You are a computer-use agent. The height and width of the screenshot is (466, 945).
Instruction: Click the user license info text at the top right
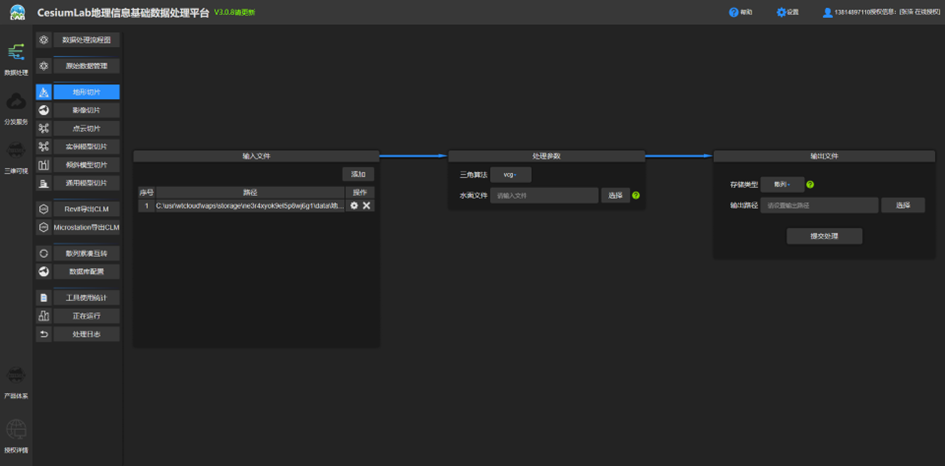click(x=885, y=12)
